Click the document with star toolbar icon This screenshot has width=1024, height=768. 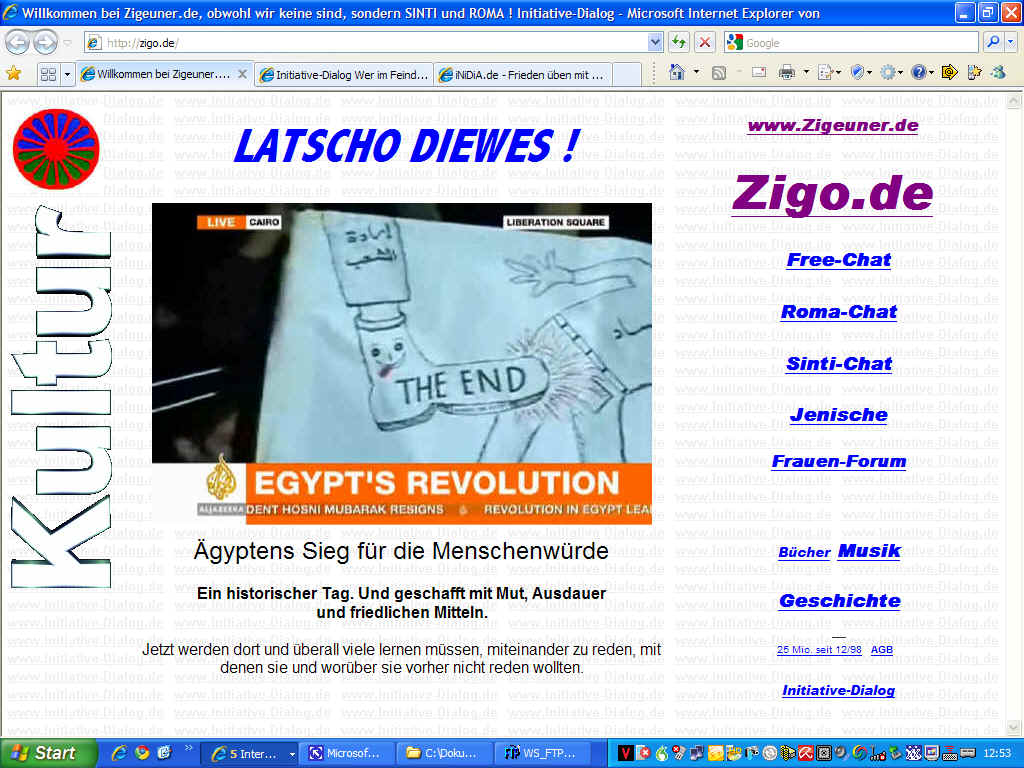coord(974,72)
